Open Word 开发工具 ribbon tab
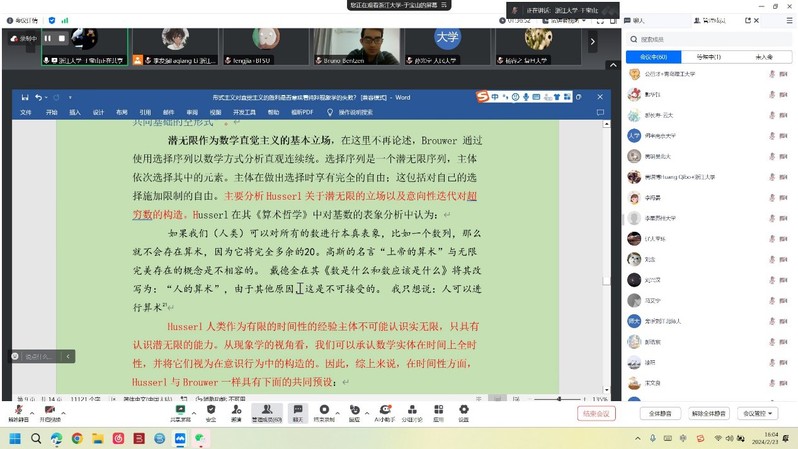This screenshot has height=449, width=798. coord(244,113)
